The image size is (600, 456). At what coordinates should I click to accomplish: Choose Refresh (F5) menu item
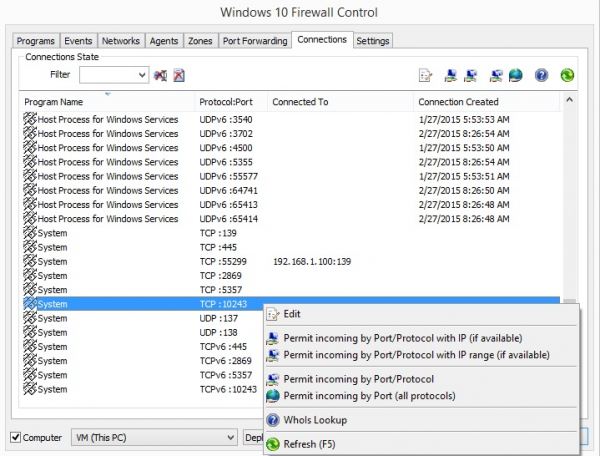422,444
